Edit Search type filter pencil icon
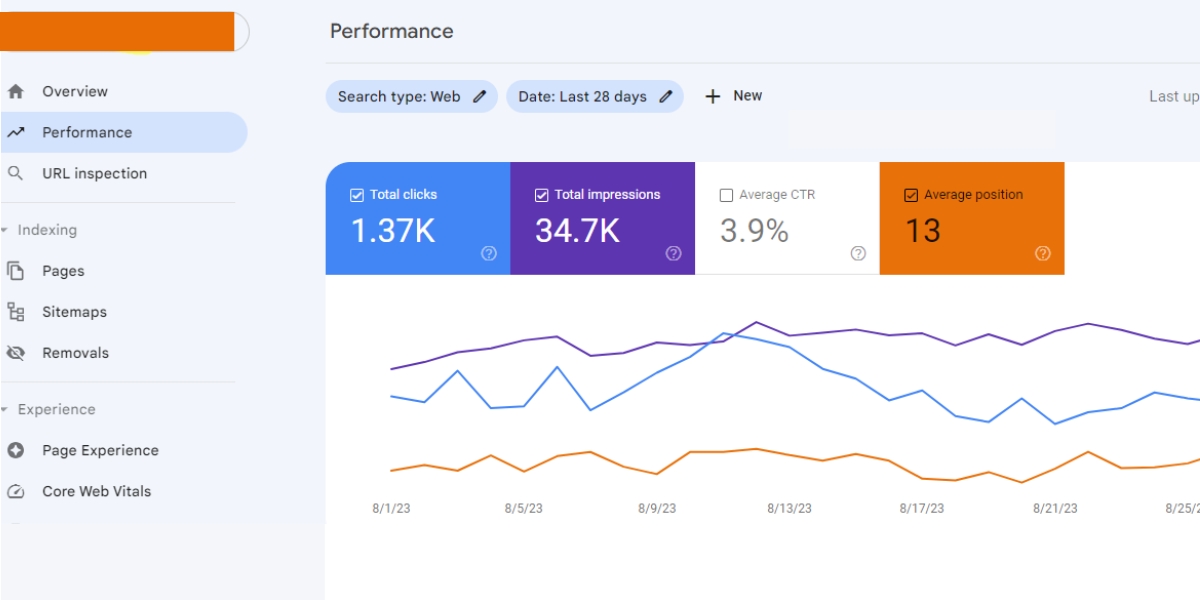1200x600 pixels. (480, 97)
